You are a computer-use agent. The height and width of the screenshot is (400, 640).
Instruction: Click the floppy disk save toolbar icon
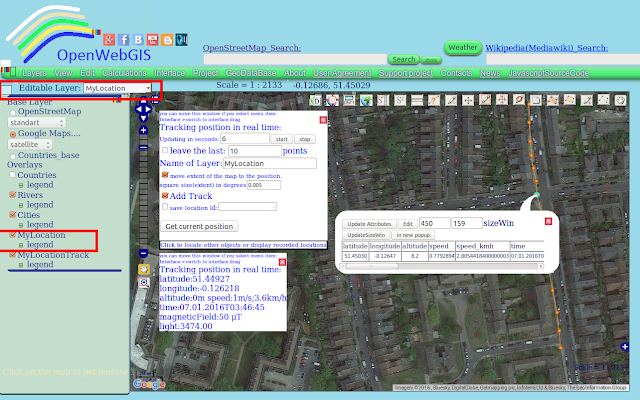[536, 100]
